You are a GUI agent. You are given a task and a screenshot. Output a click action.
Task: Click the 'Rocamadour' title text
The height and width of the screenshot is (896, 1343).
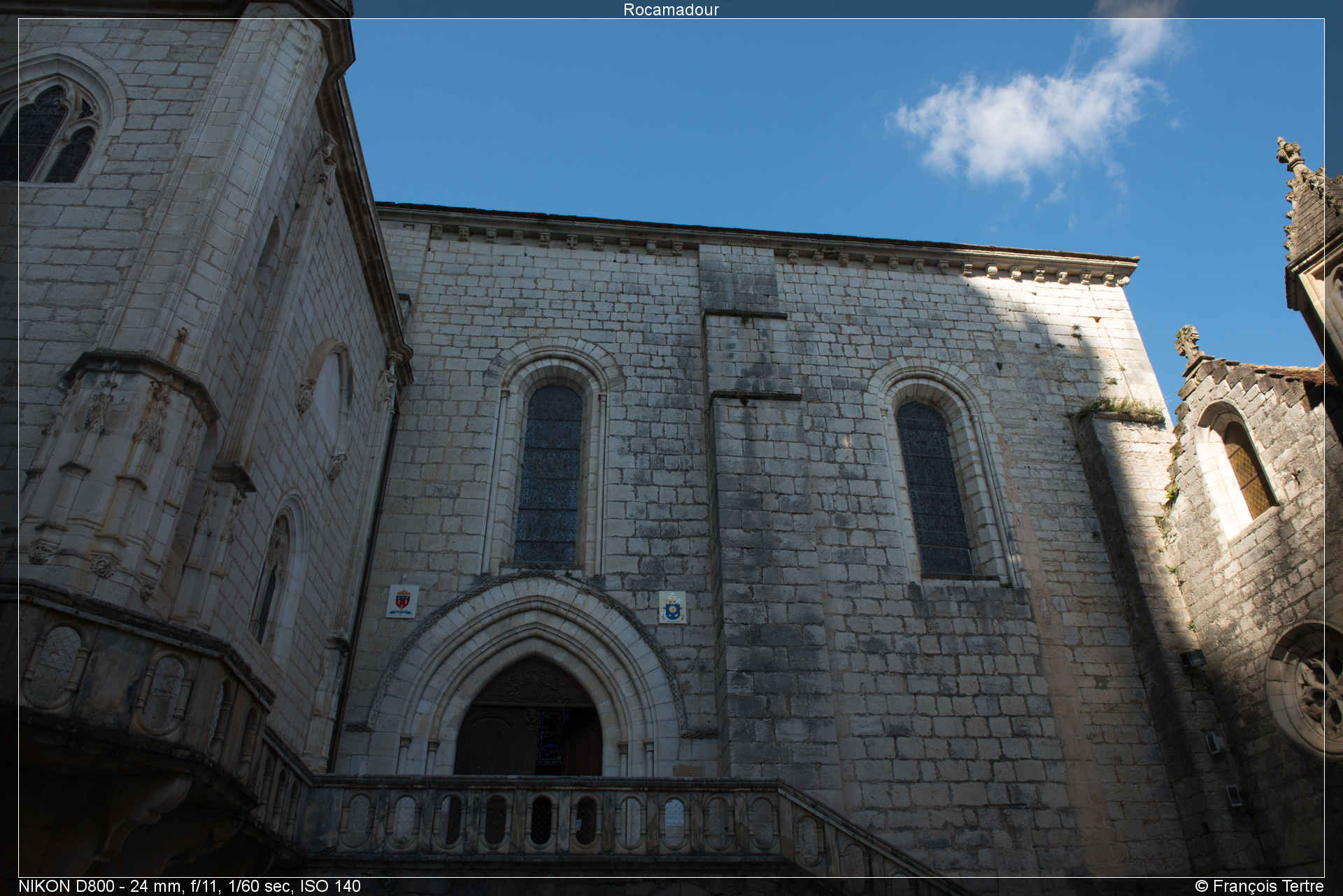pos(671,10)
